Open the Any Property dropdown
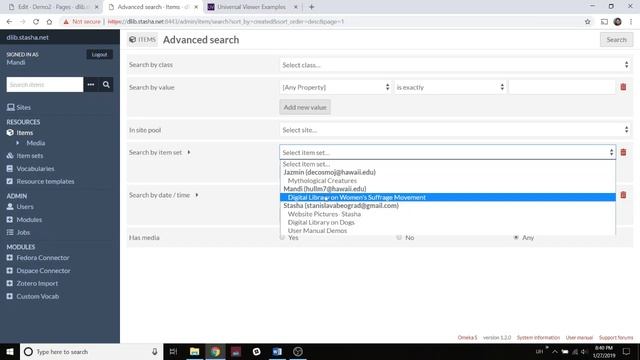 tap(336, 87)
